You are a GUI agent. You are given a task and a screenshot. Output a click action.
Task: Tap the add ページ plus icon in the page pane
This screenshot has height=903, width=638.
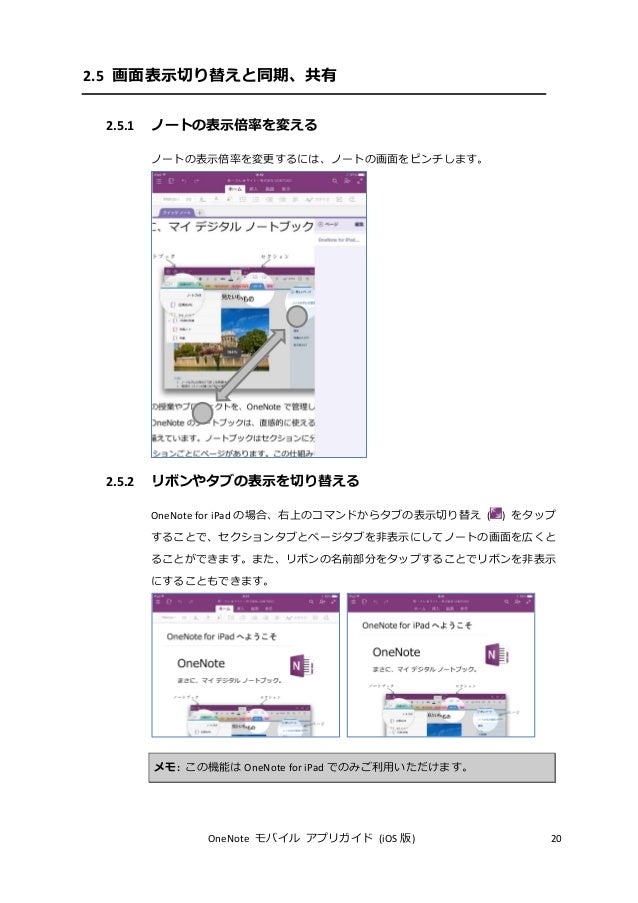(x=321, y=224)
